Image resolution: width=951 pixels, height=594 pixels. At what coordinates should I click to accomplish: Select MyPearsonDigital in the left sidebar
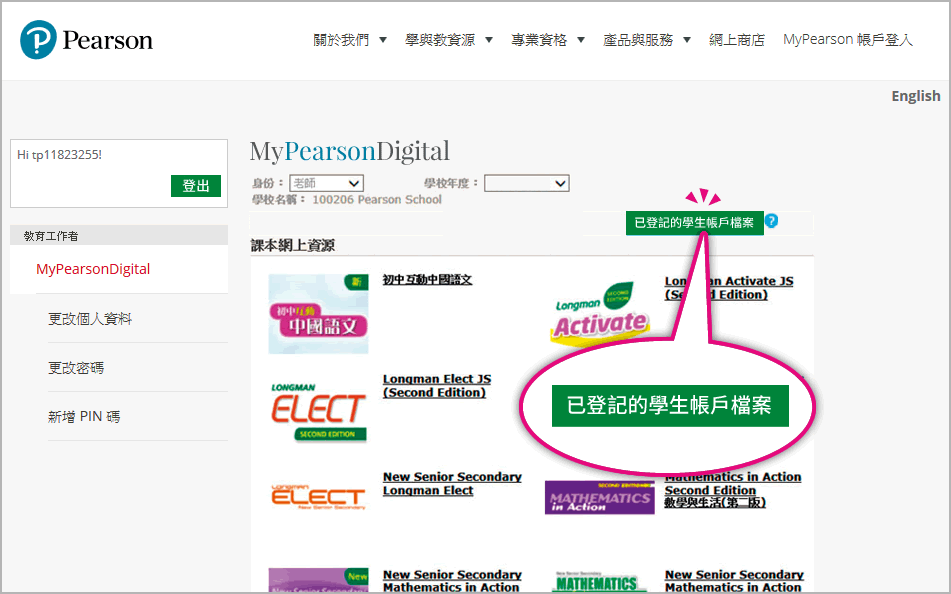[x=93, y=268]
